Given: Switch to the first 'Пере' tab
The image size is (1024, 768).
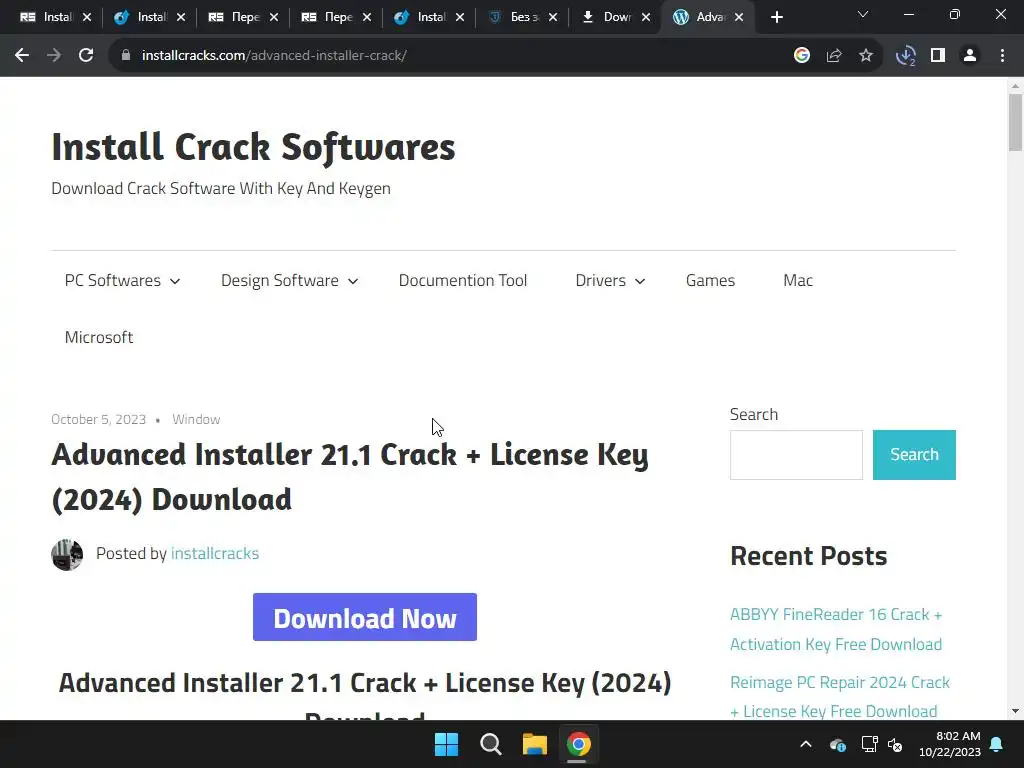Looking at the screenshot, I should coord(234,18).
